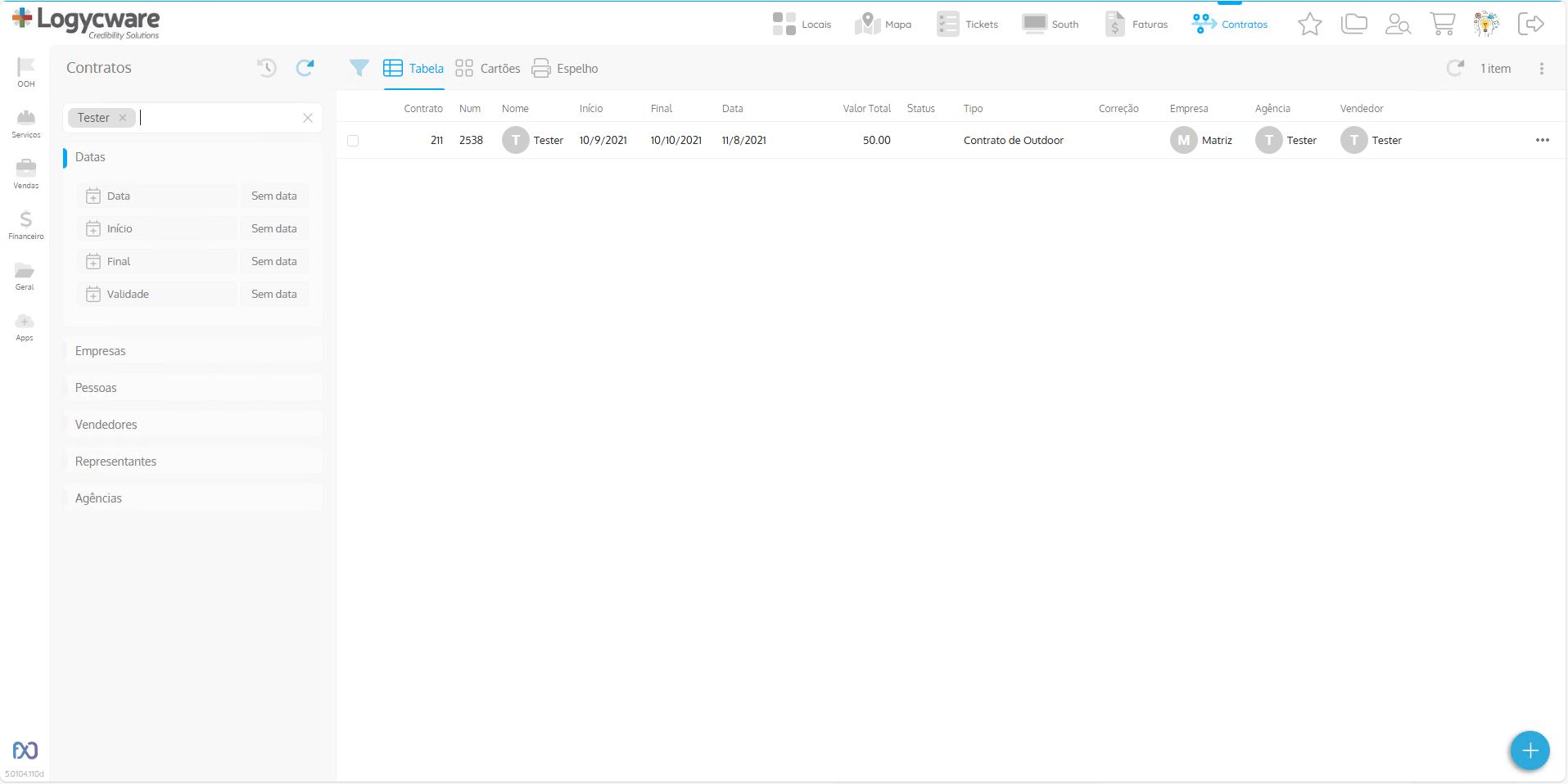Switch to the Cartões view tab
This screenshot has height=784, width=1568.
[488, 69]
